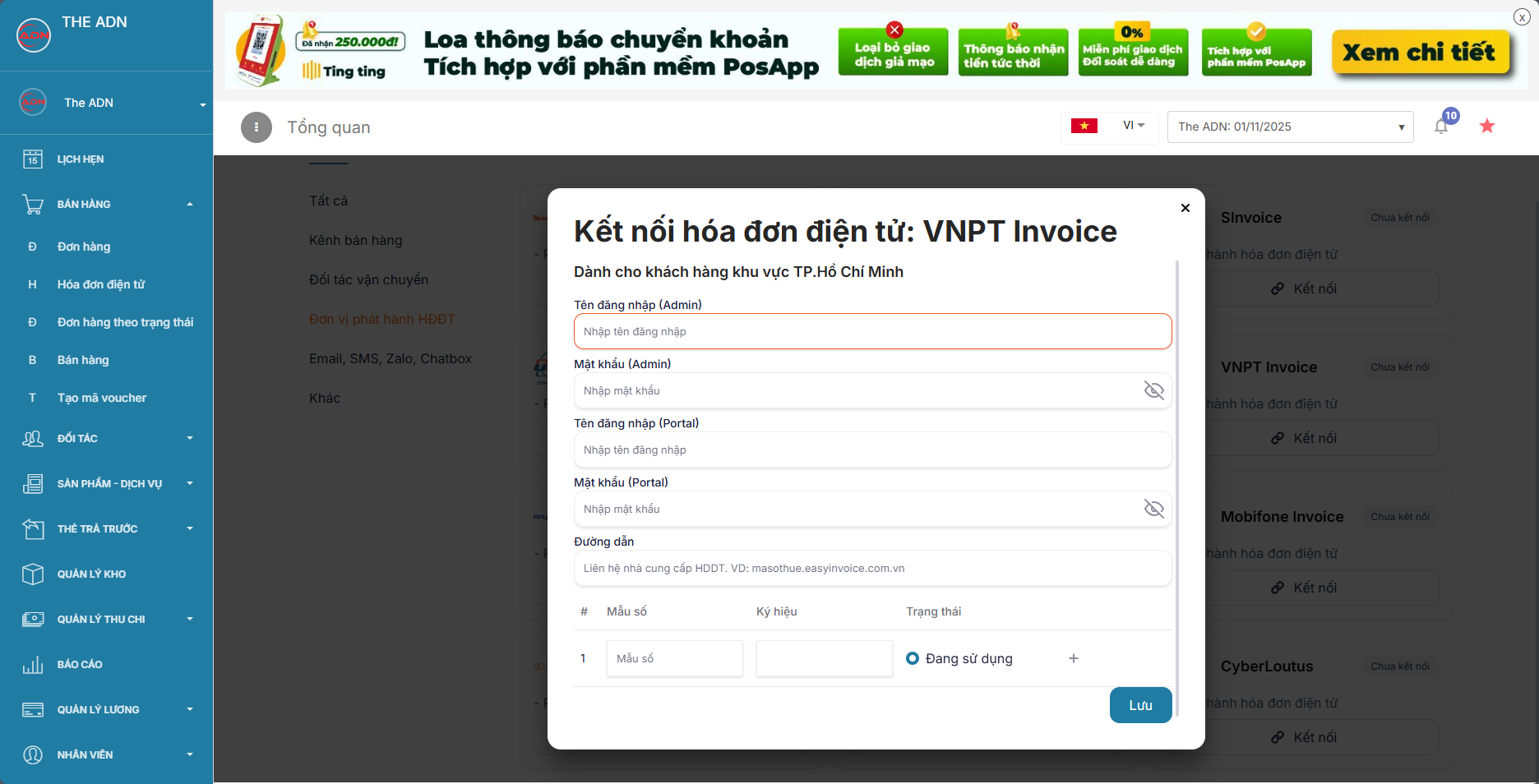Select the Đối tác vận chuyển category

369,279
